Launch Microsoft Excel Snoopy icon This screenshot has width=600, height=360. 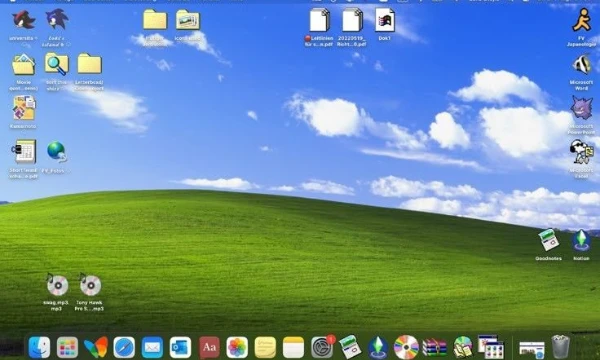[581, 151]
